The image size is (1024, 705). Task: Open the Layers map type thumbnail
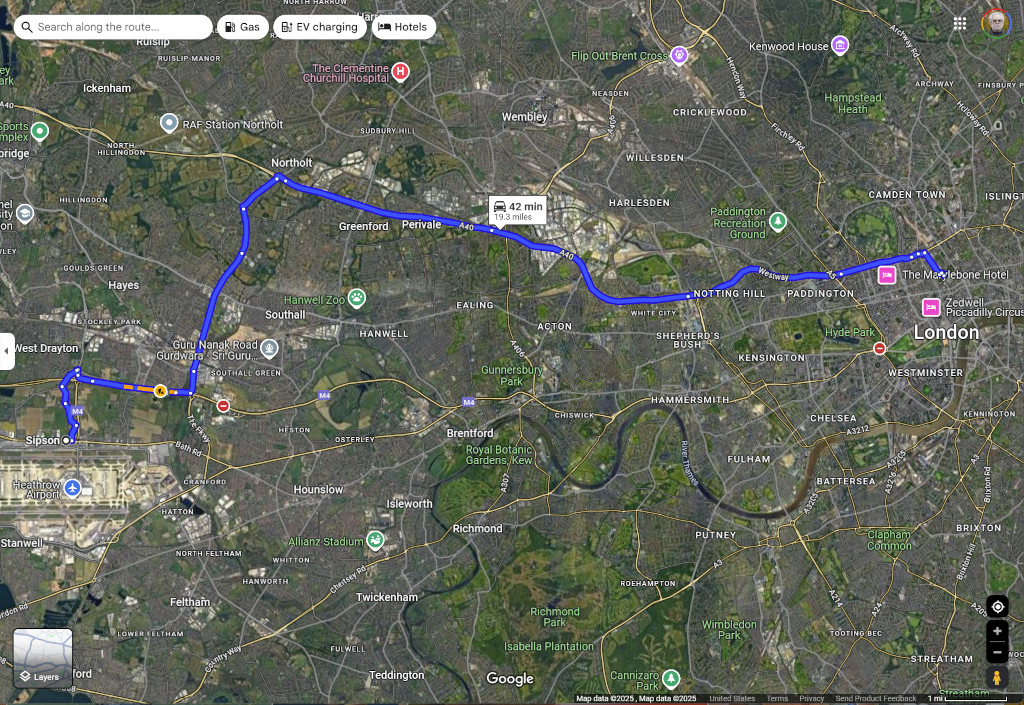43,658
